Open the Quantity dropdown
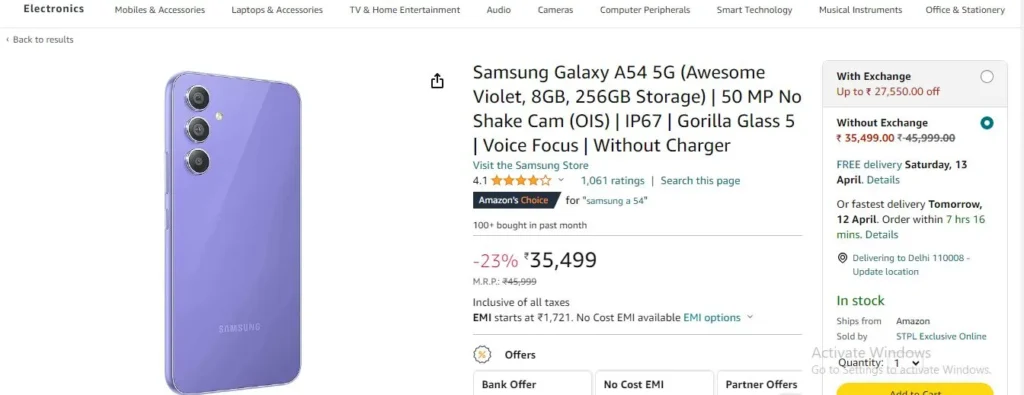Viewport: 1024px width, 395px height. point(906,363)
